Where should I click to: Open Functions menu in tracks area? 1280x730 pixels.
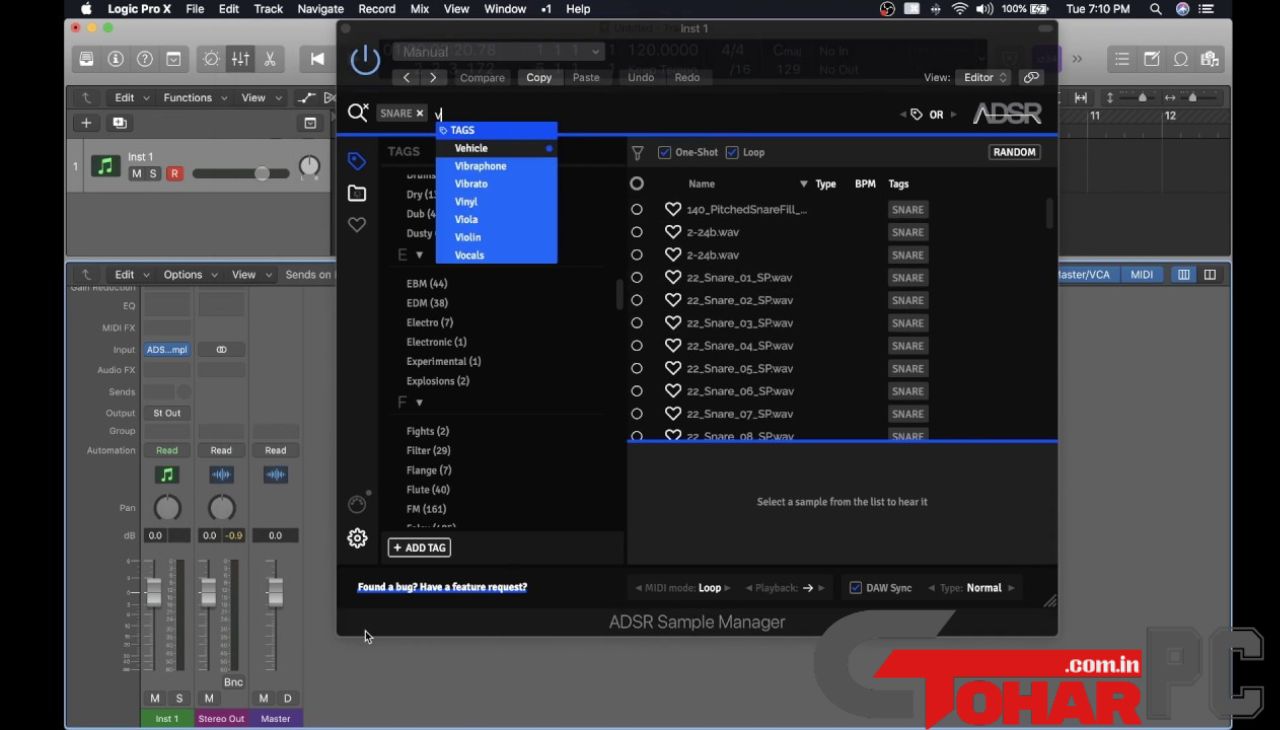(x=195, y=98)
